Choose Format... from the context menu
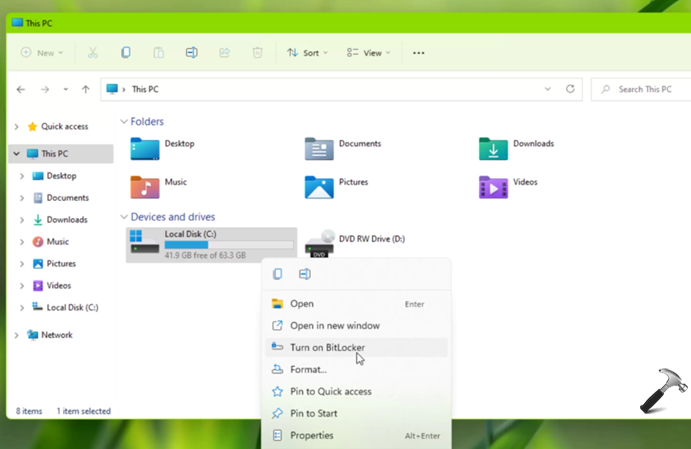Image resolution: width=691 pixels, height=449 pixels. point(356,370)
